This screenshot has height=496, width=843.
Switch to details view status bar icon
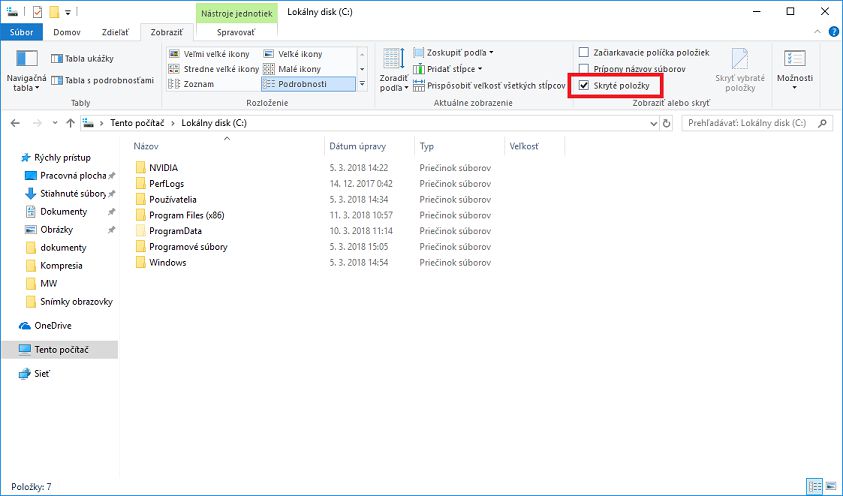(x=815, y=487)
